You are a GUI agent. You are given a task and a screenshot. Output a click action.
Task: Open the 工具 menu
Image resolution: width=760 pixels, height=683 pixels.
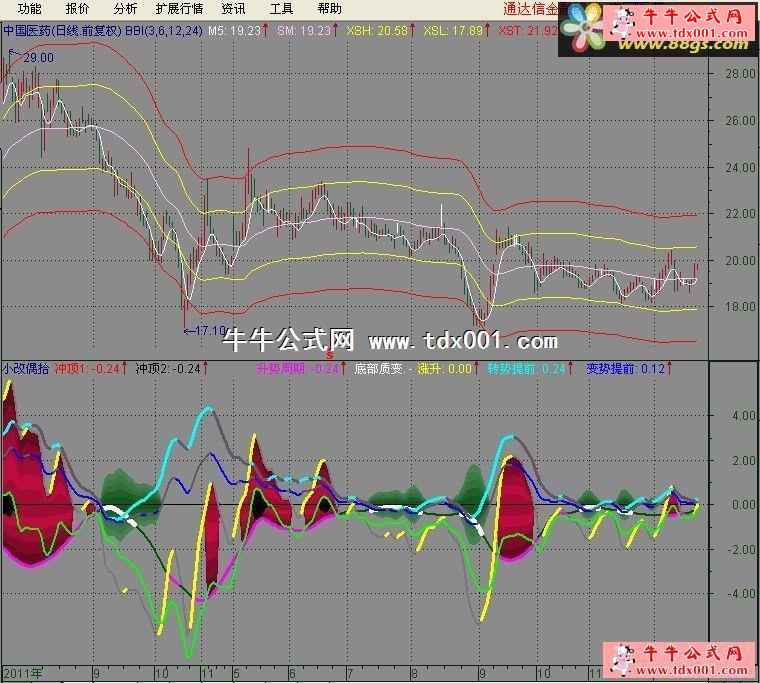[x=281, y=9]
